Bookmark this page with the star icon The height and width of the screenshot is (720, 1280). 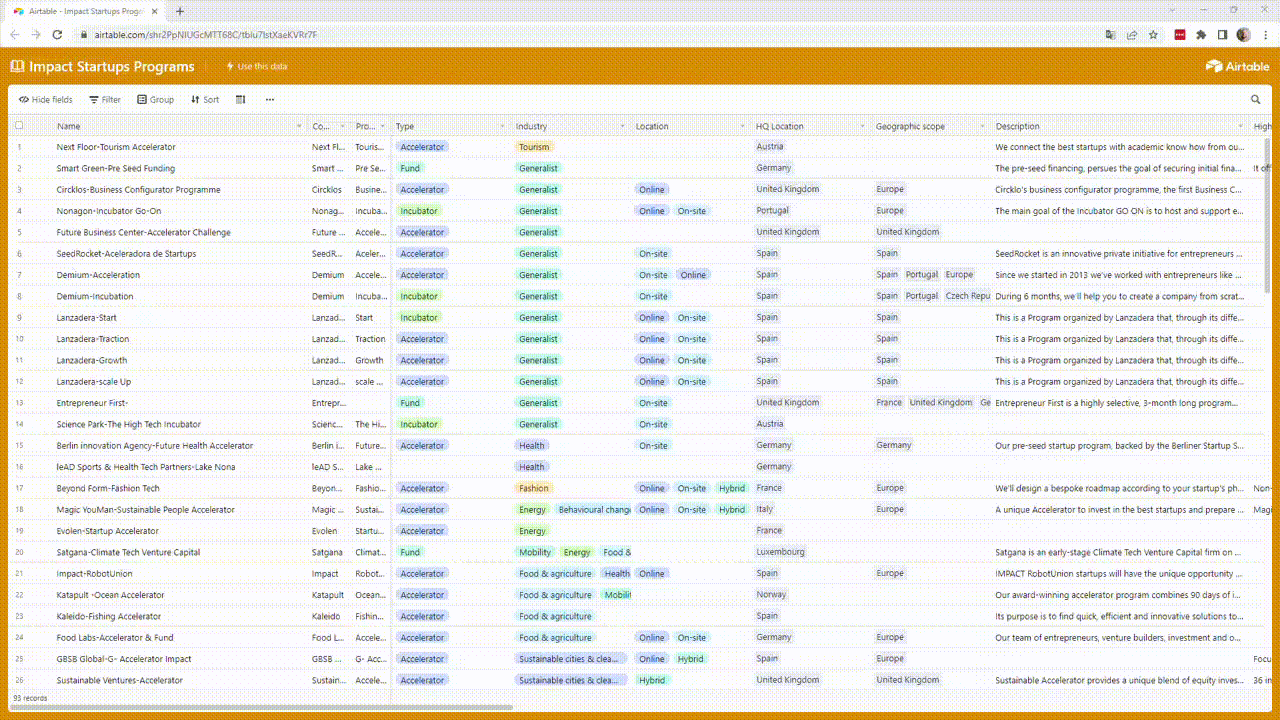[x=1153, y=34]
